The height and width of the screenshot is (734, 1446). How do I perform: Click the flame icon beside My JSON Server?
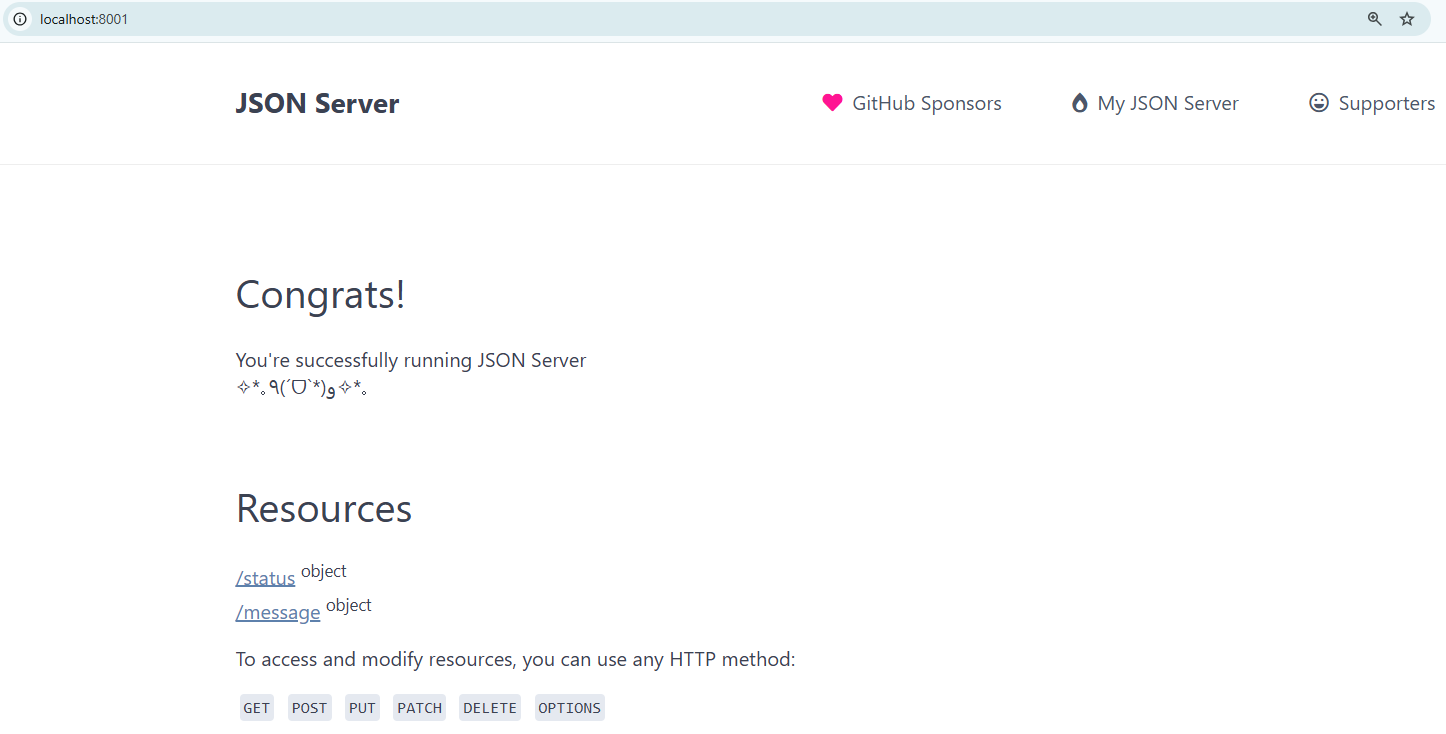pos(1079,103)
